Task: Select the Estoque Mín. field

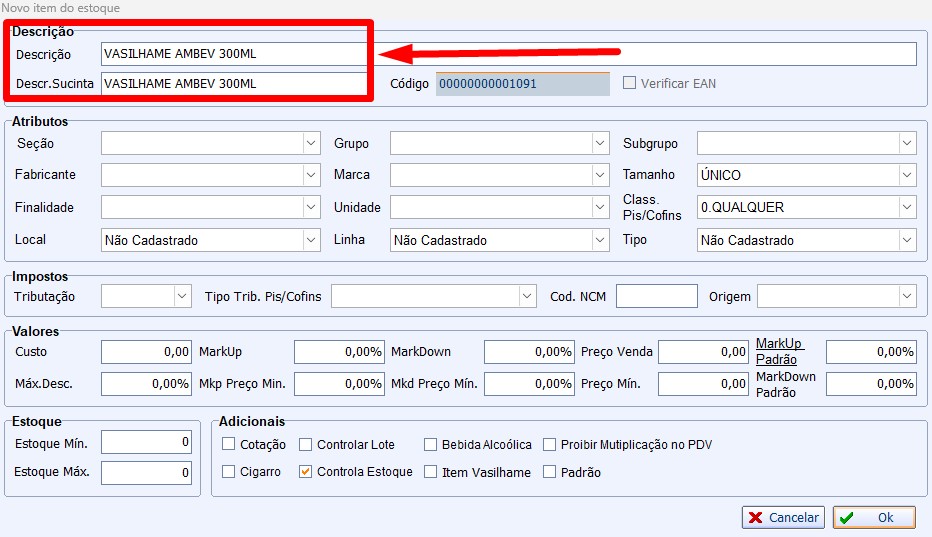Action: tap(146, 442)
